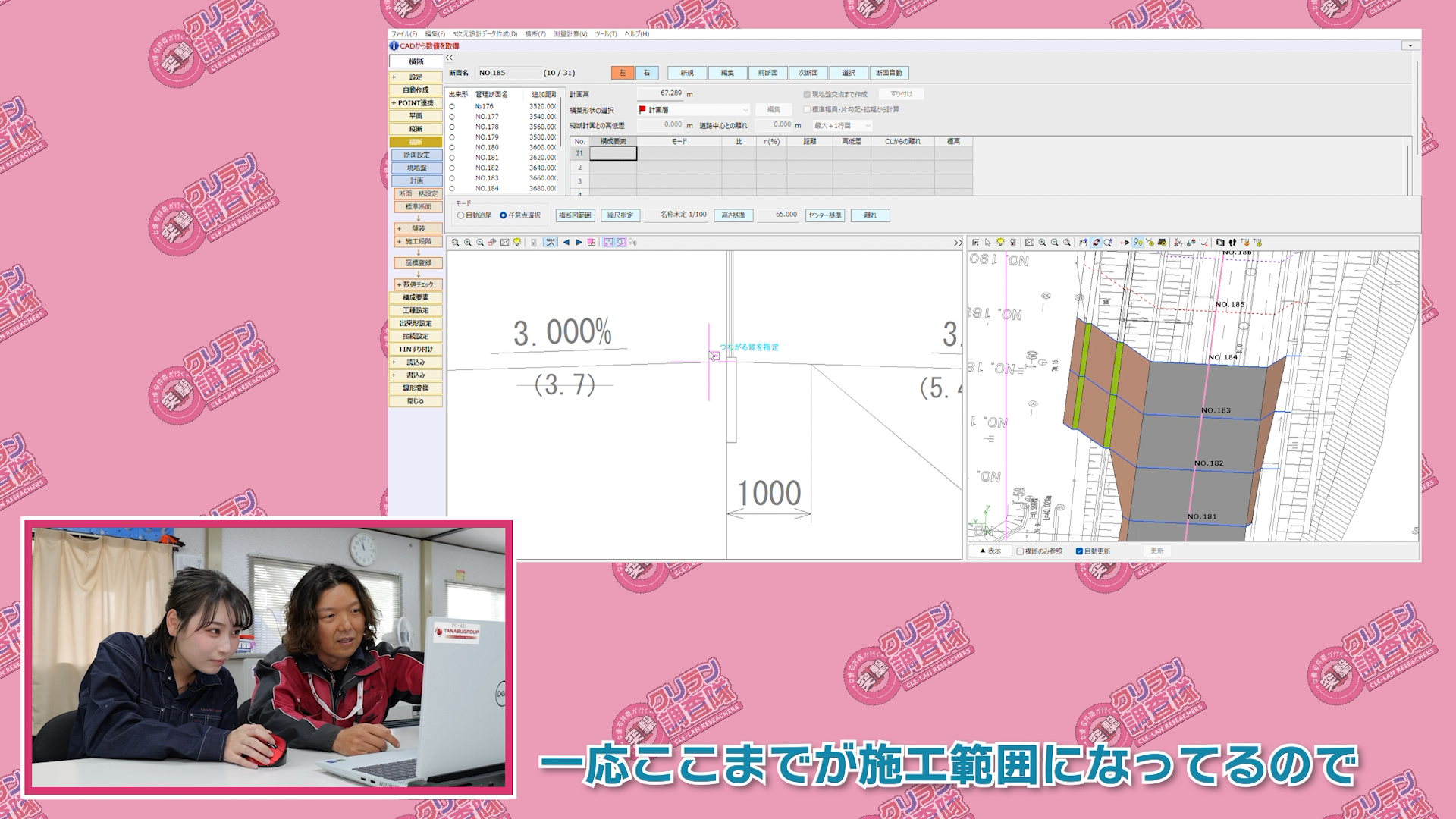Click 縮尺指定 button
This screenshot has width=1456, height=819.
tap(620, 215)
